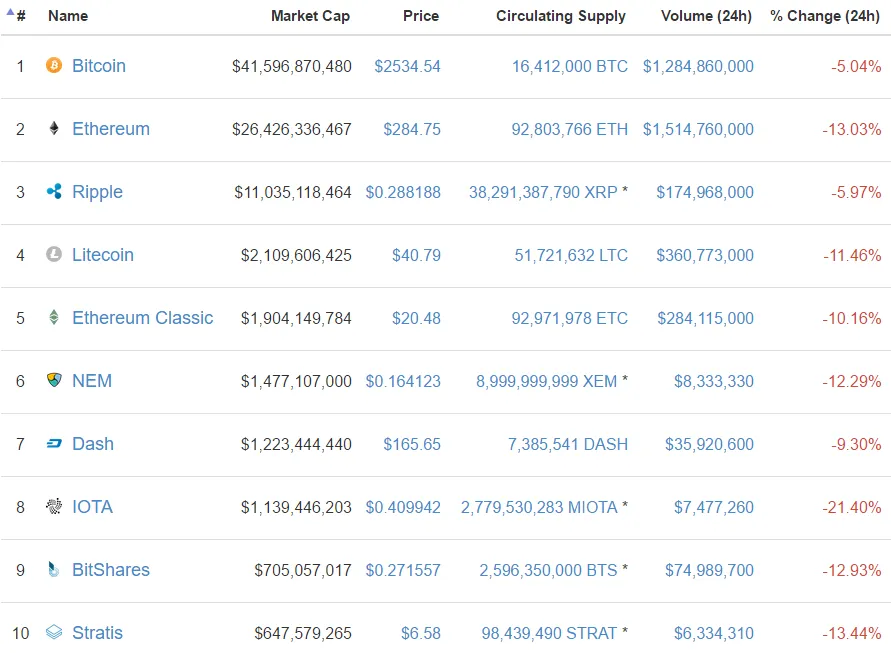The height and width of the screenshot is (653, 891).
Task: Select Bitcoin market cap $41,596,870,480
Action: pyautogui.click(x=292, y=66)
